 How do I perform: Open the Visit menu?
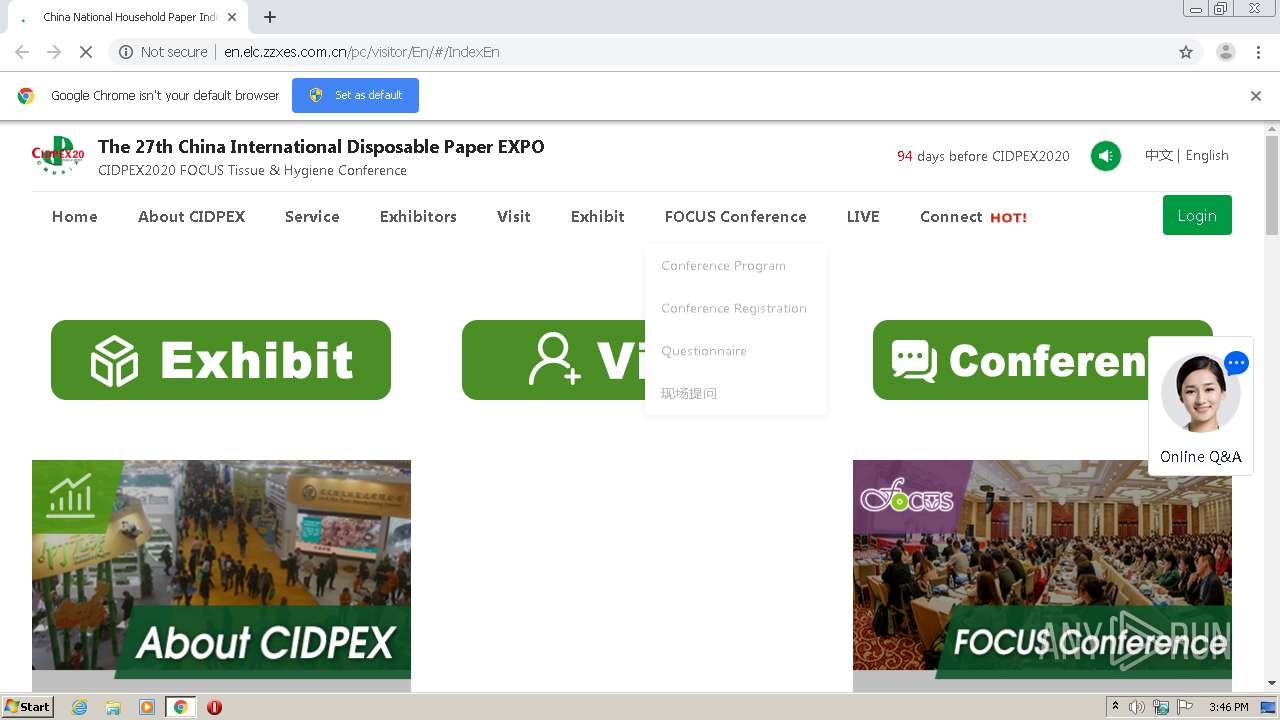click(514, 216)
